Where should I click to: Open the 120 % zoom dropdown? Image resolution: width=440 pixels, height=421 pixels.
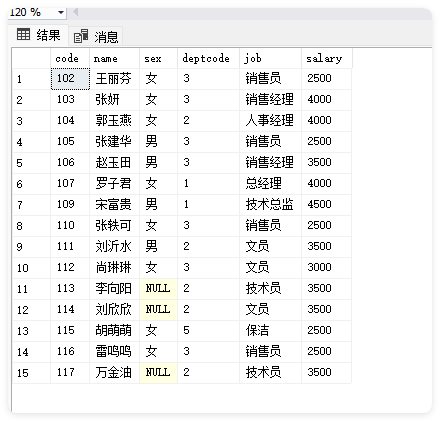(61, 13)
